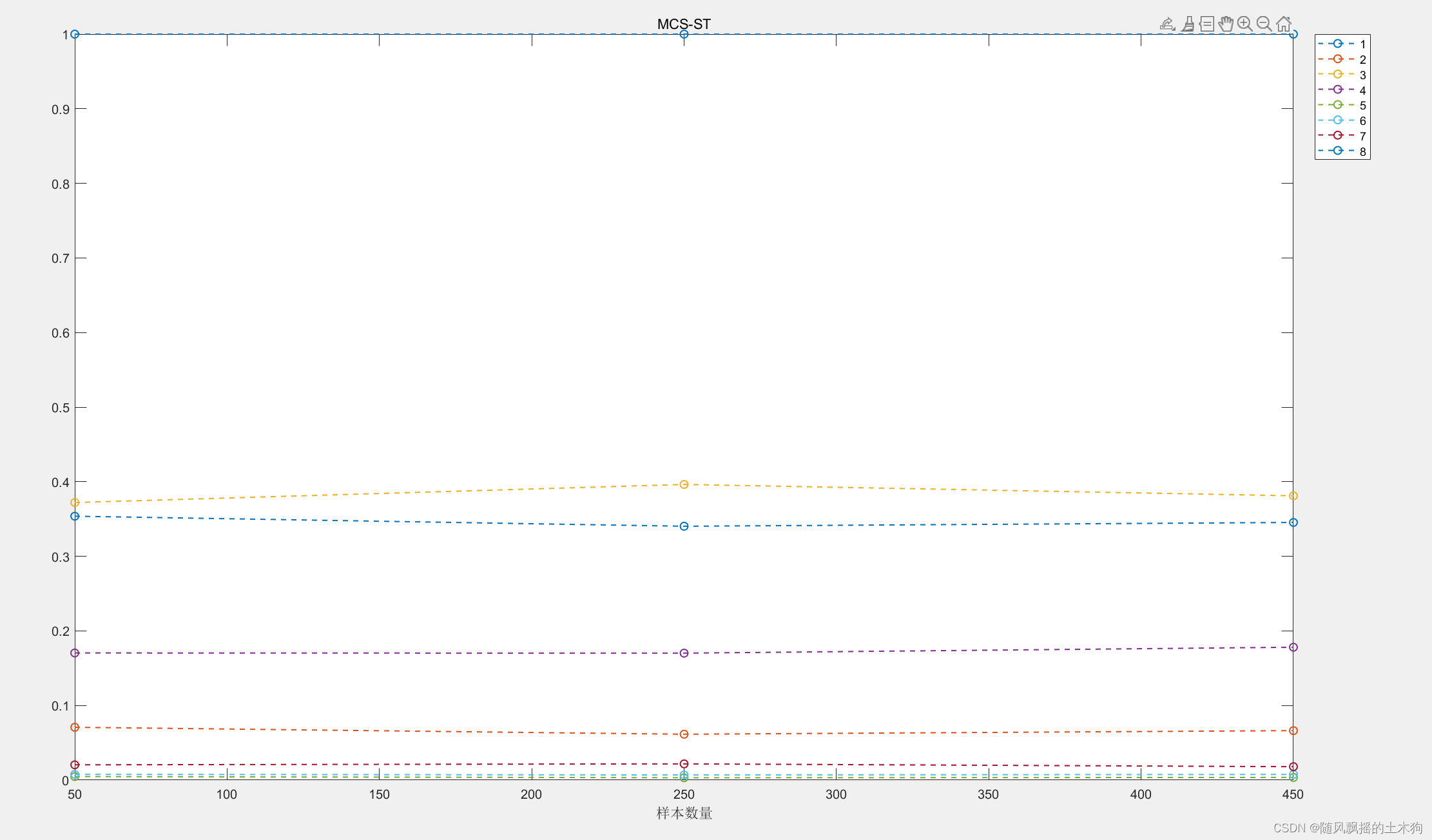Select legend entry 6
The width and height of the screenshot is (1432, 840).
pyautogui.click(x=1342, y=120)
